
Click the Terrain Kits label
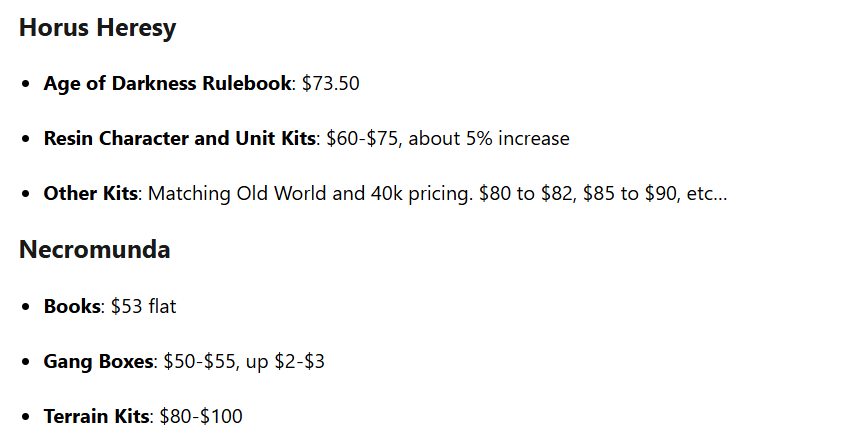coord(96,416)
